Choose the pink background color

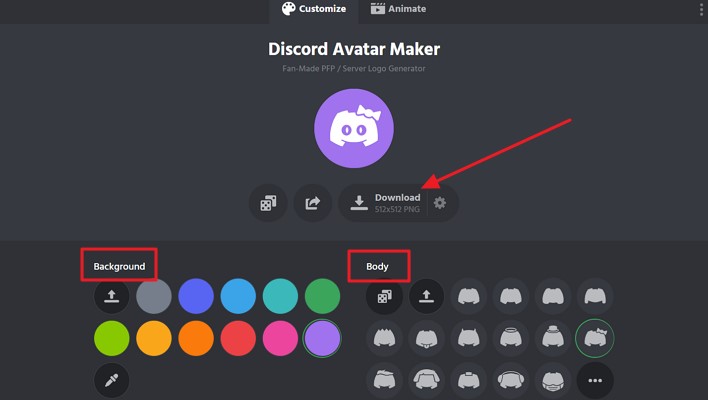280,338
